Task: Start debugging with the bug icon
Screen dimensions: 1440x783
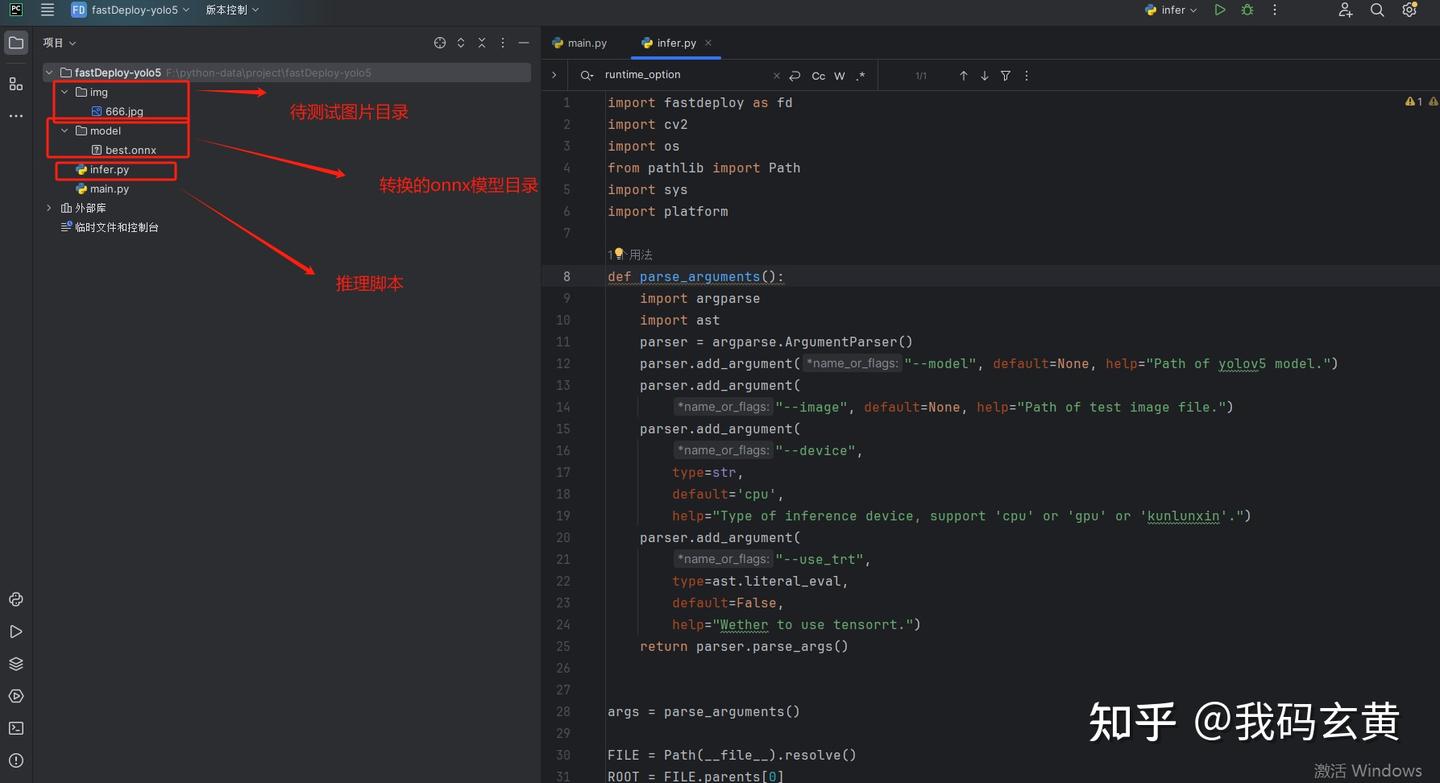Action: (1247, 10)
